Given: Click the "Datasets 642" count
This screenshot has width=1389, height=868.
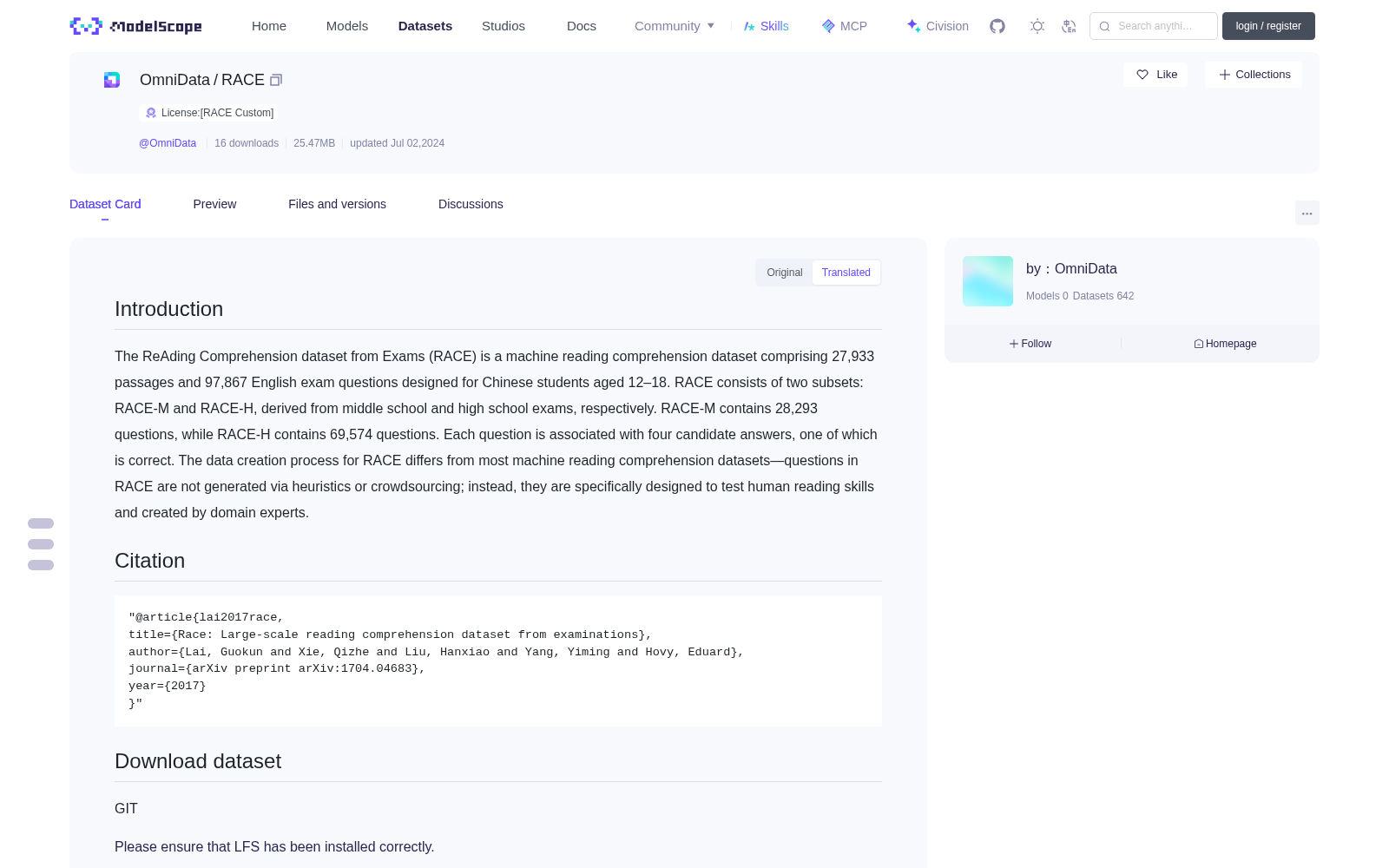Looking at the screenshot, I should (1103, 296).
